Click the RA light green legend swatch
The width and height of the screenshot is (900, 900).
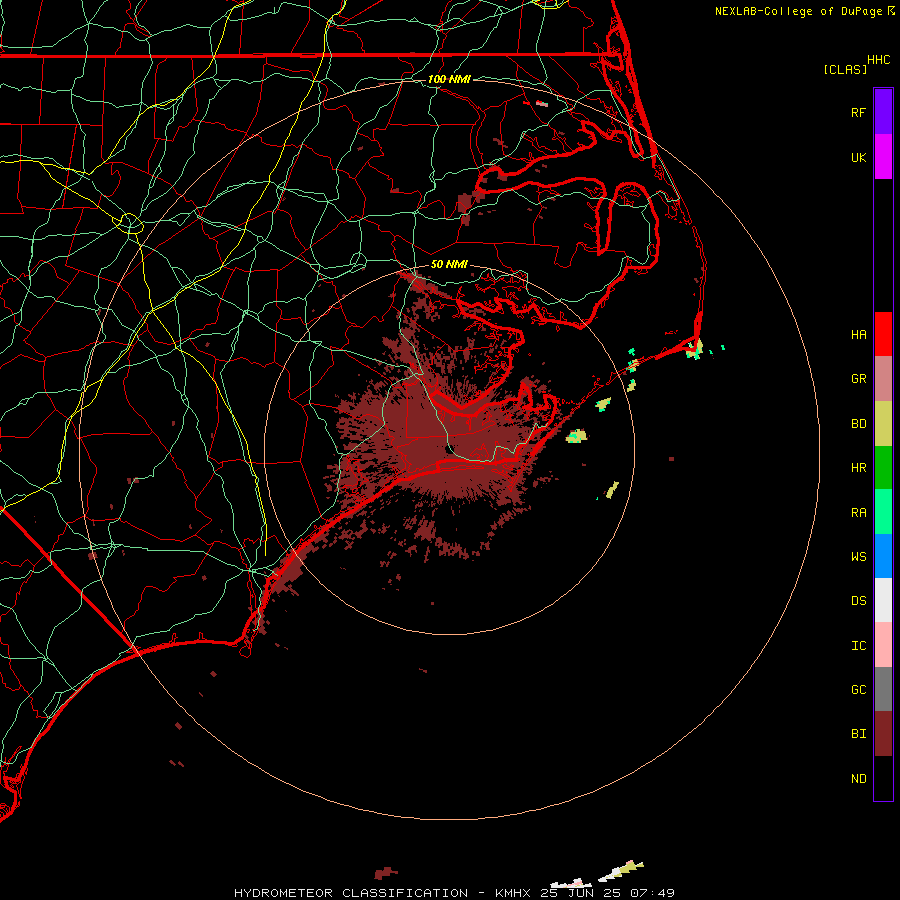pos(883,512)
